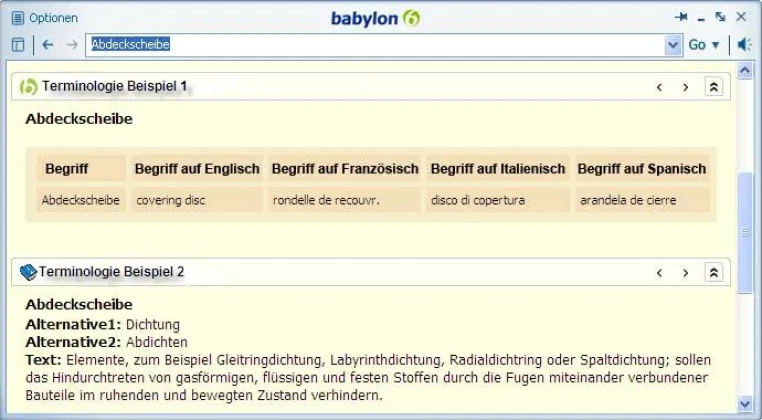Image resolution: width=762 pixels, height=420 pixels.
Task: Click the Begriff auf Spanisch header
Action: tap(642, 169)
